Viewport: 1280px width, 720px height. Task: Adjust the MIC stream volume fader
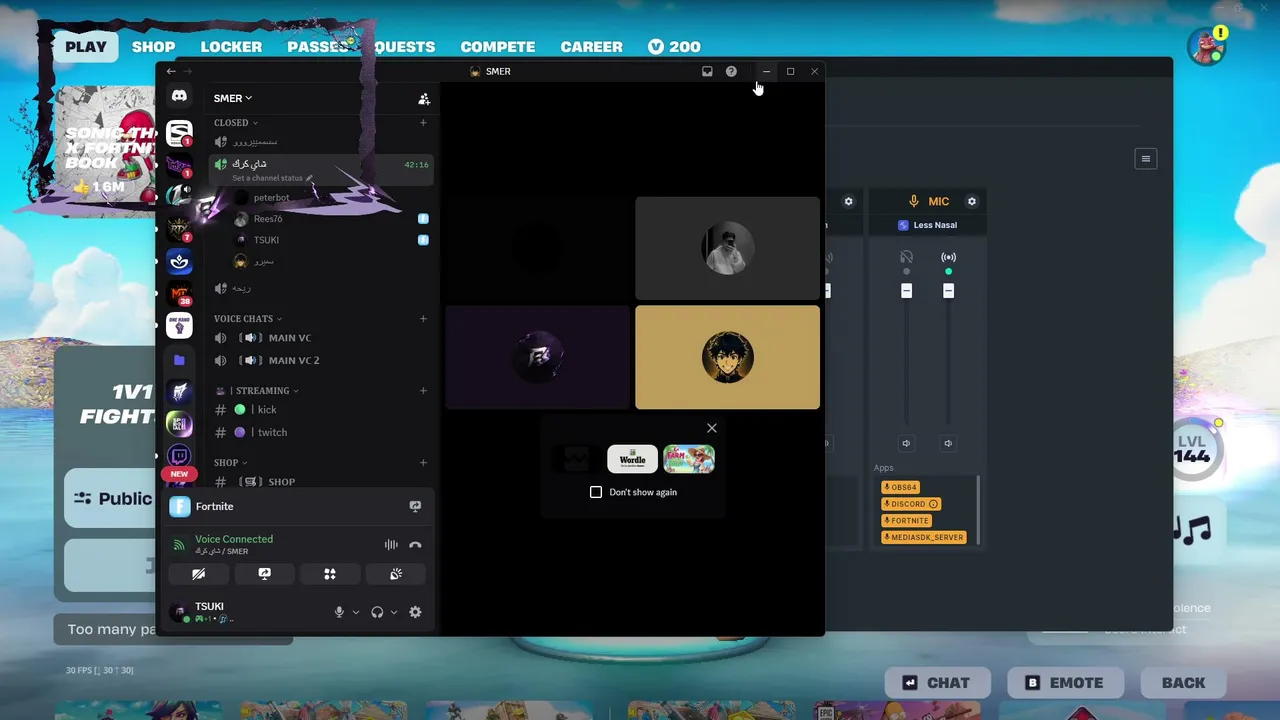(x=948, y=291)
